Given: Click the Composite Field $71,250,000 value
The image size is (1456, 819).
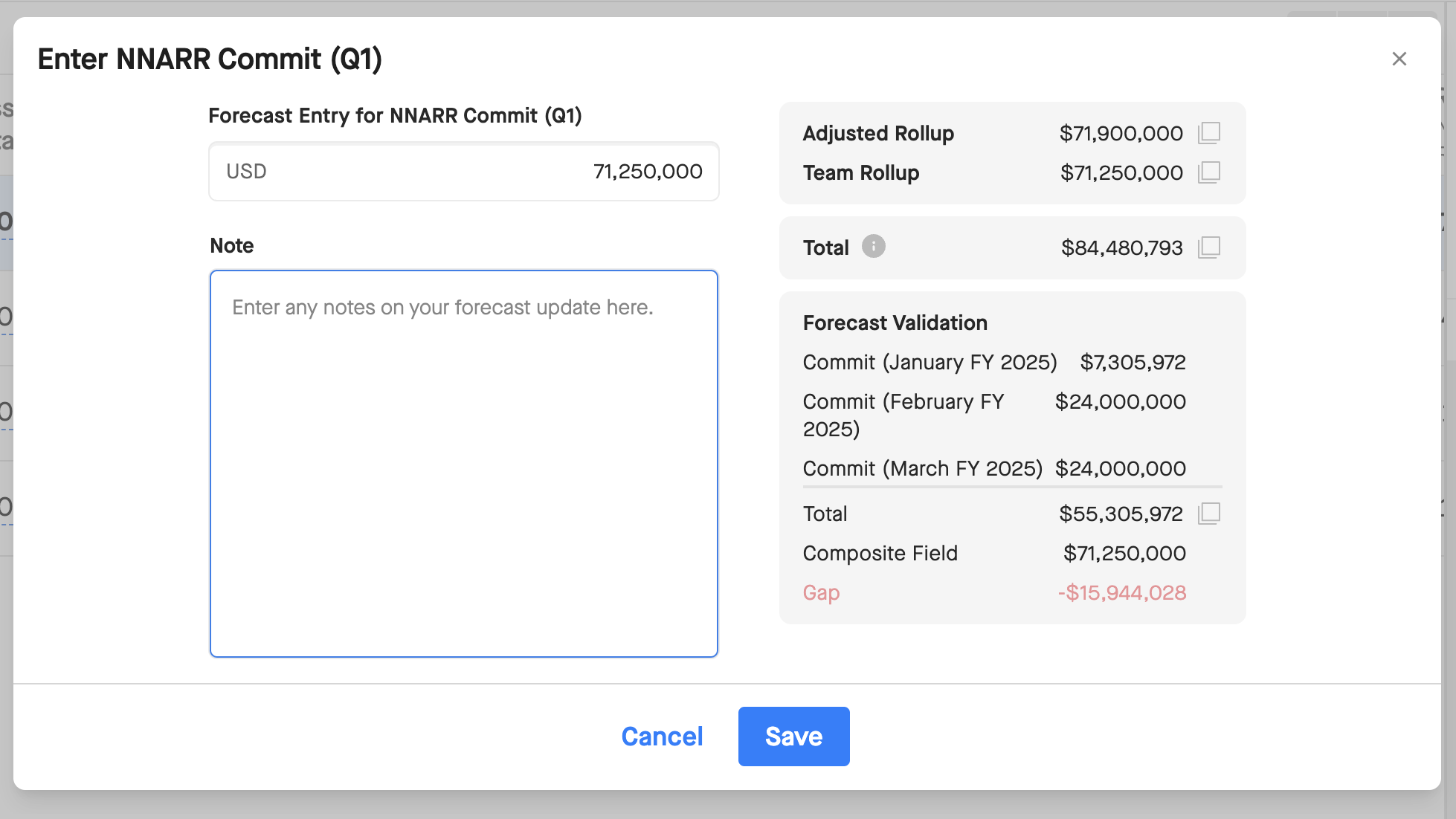Looking at the screenshot, I should click(x=1124, y=553).
